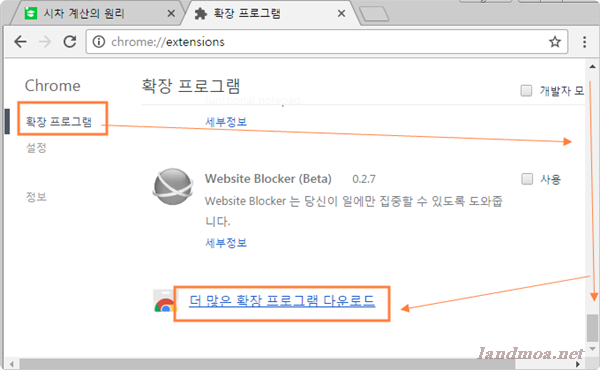This screenshot has width=600, height=370.
Task: Close the 확장 프로그램 tab
Action: click(x=341, y=14)
